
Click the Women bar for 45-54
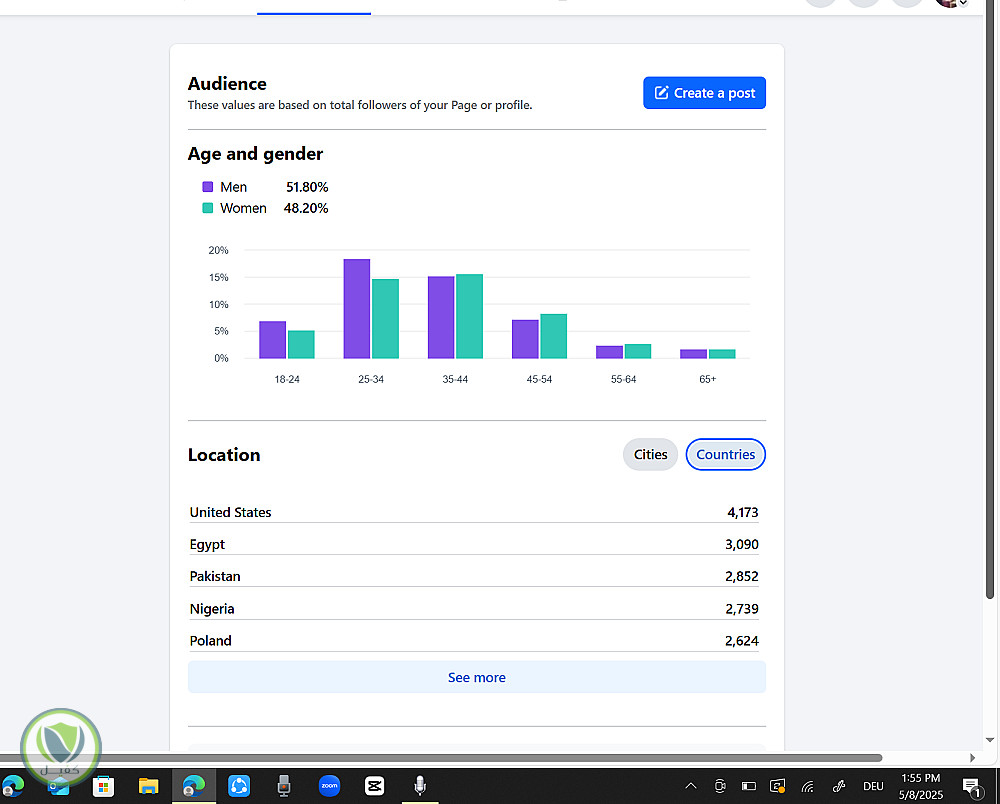pyautogui.click(x=554, y=336)
